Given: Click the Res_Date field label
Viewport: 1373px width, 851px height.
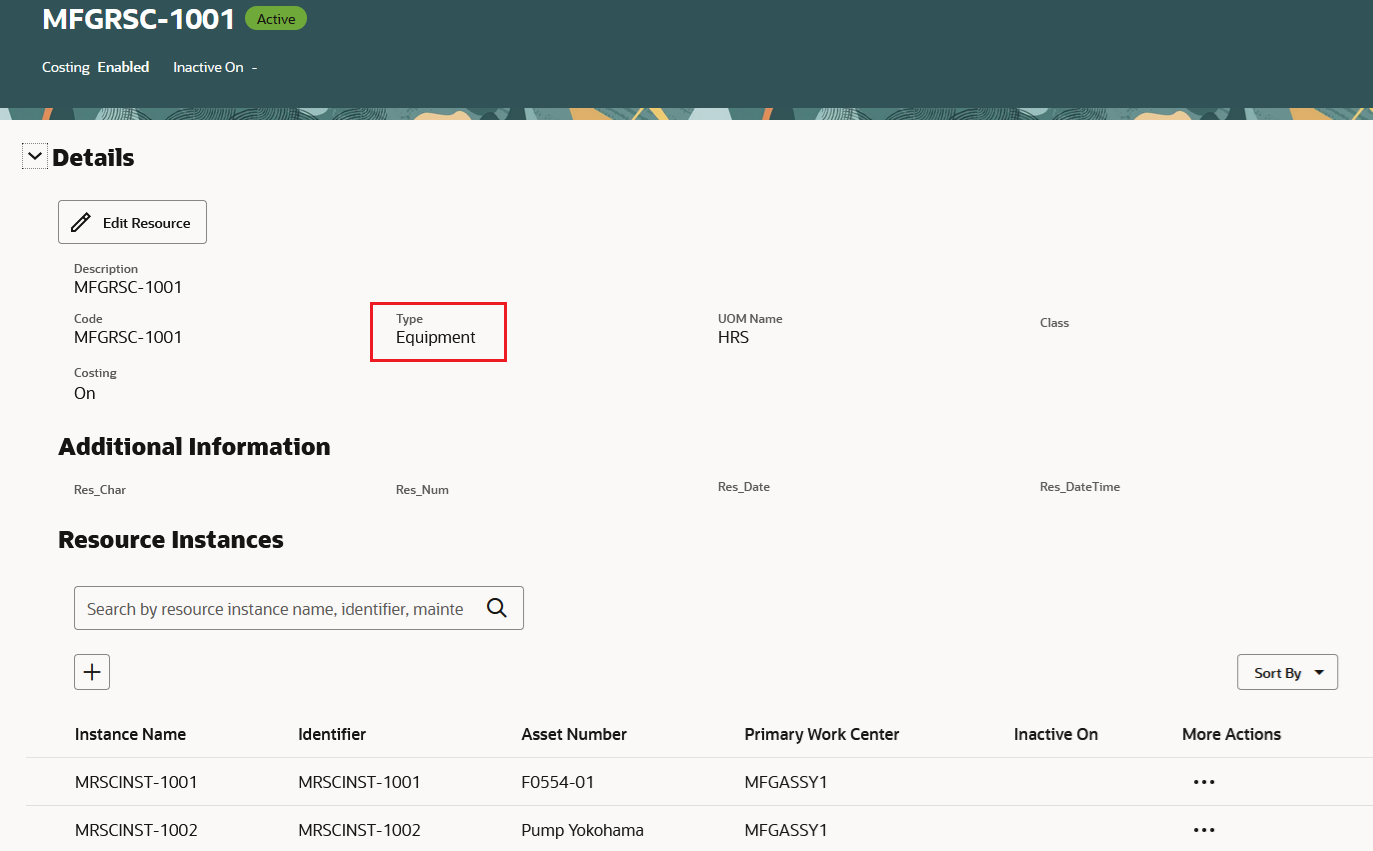Looking at the screenshot, I should coord(744,487).
